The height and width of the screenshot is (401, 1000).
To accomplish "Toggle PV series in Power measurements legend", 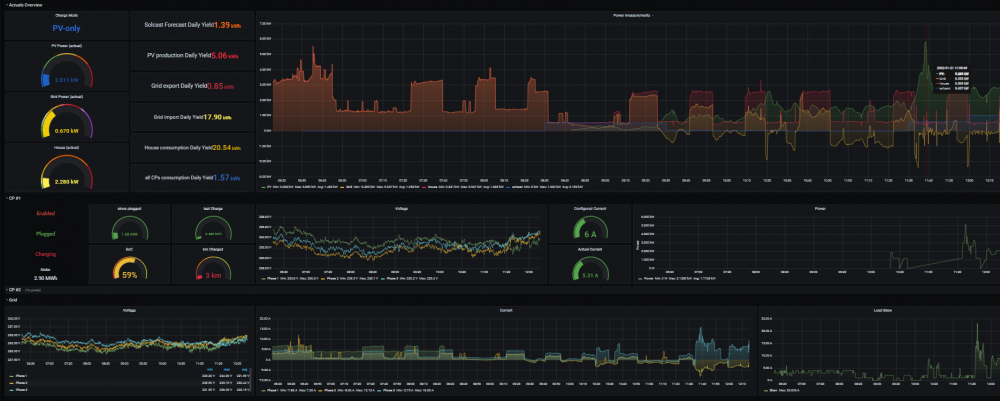I will pos(267,187).
